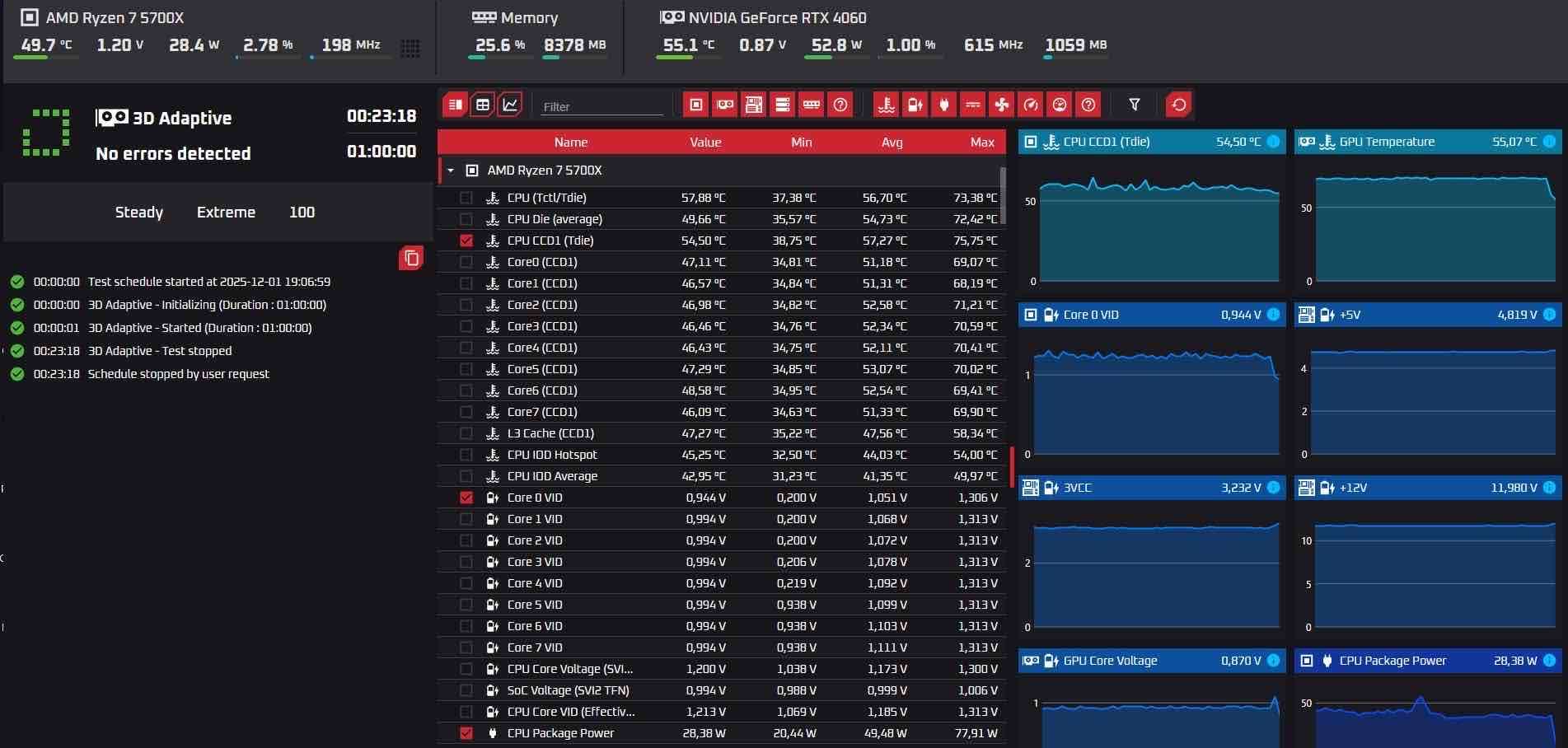Enable the CPU (Tctl/Tdie) checkbox
The width and height of the screenshot is (1568, 748).
pos(466,198)
